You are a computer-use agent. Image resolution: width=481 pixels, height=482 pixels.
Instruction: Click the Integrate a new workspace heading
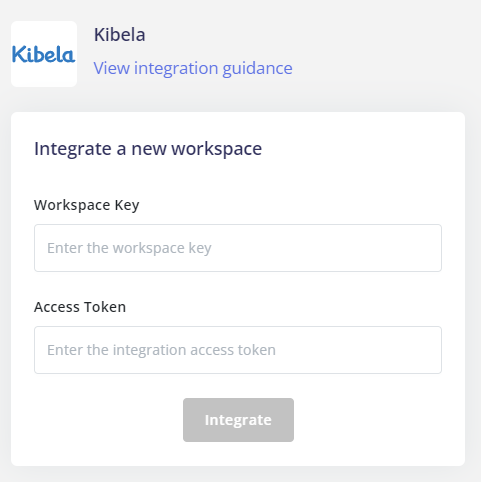148,149
